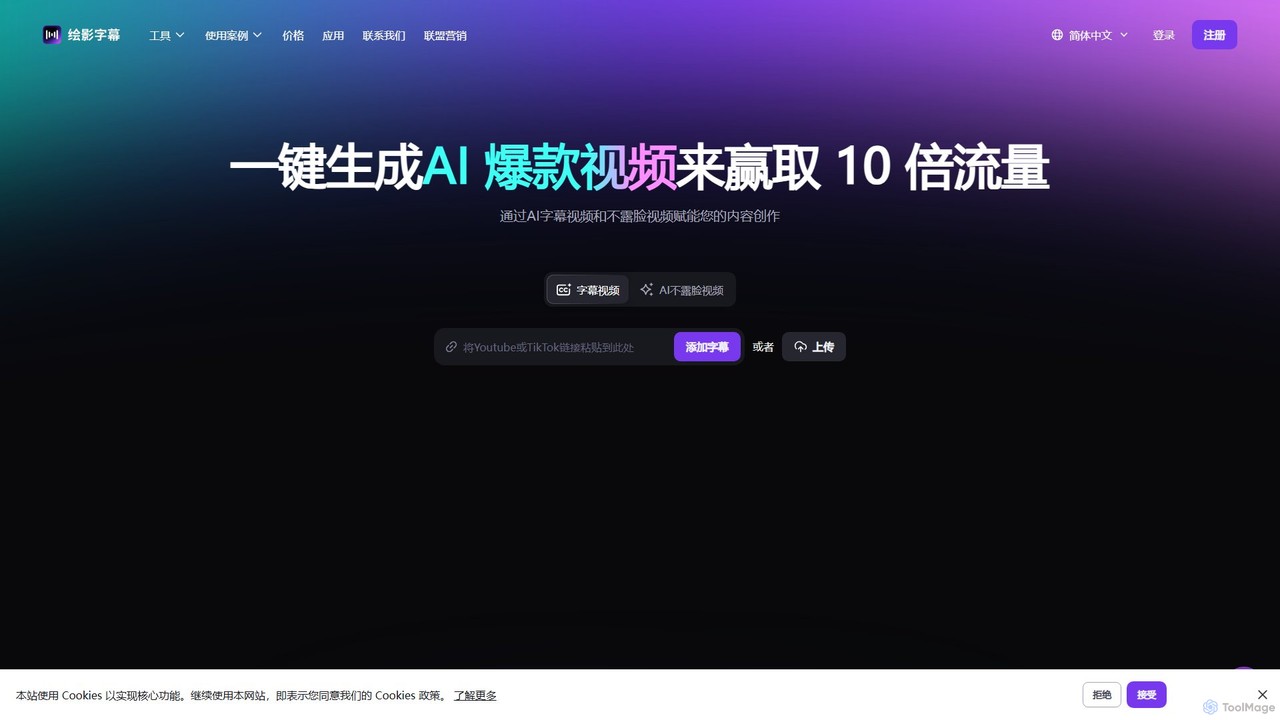Click the 绘影字幕 brand name

94,35
